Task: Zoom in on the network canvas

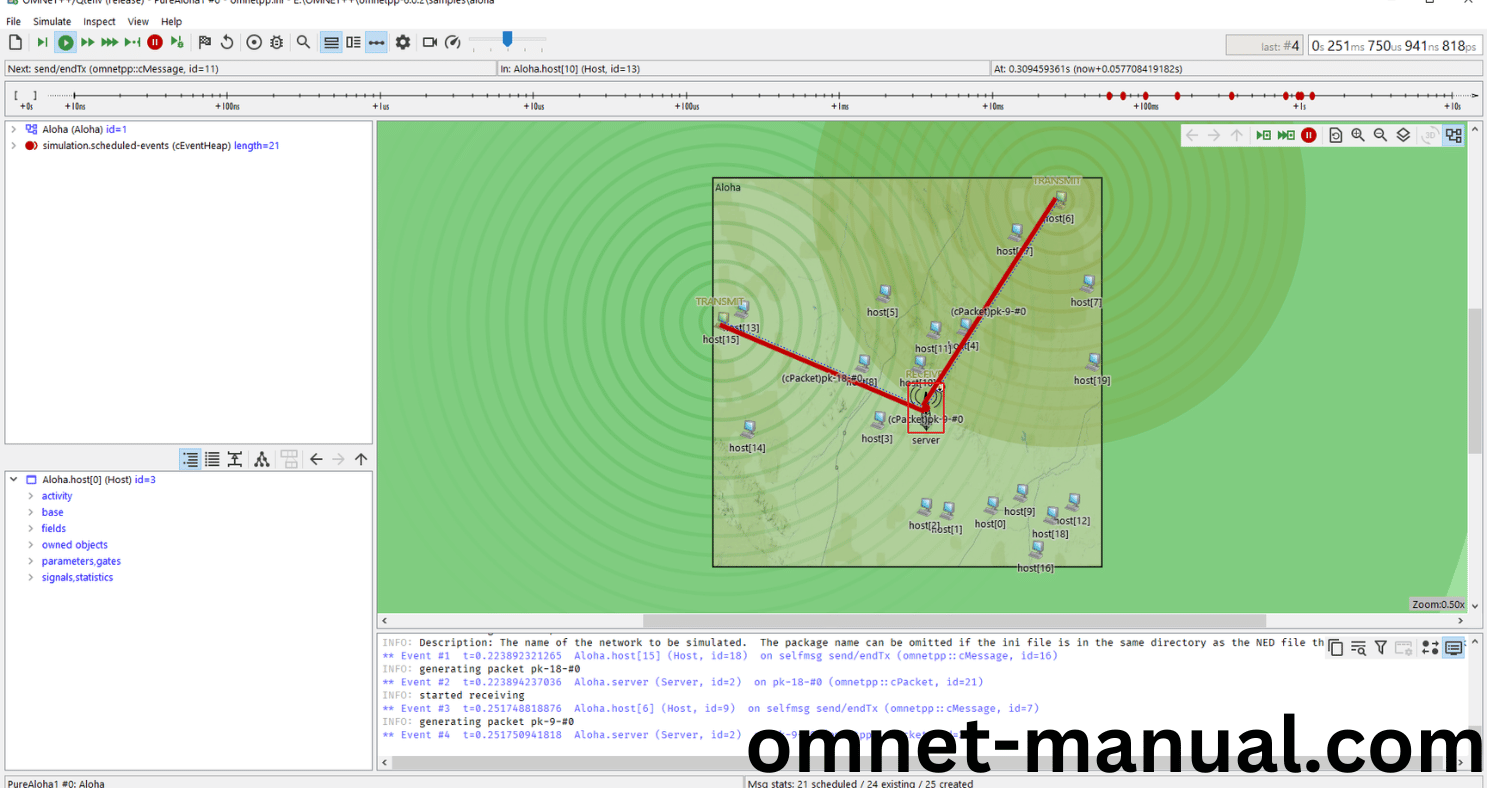Action: tap(1358, 135)
